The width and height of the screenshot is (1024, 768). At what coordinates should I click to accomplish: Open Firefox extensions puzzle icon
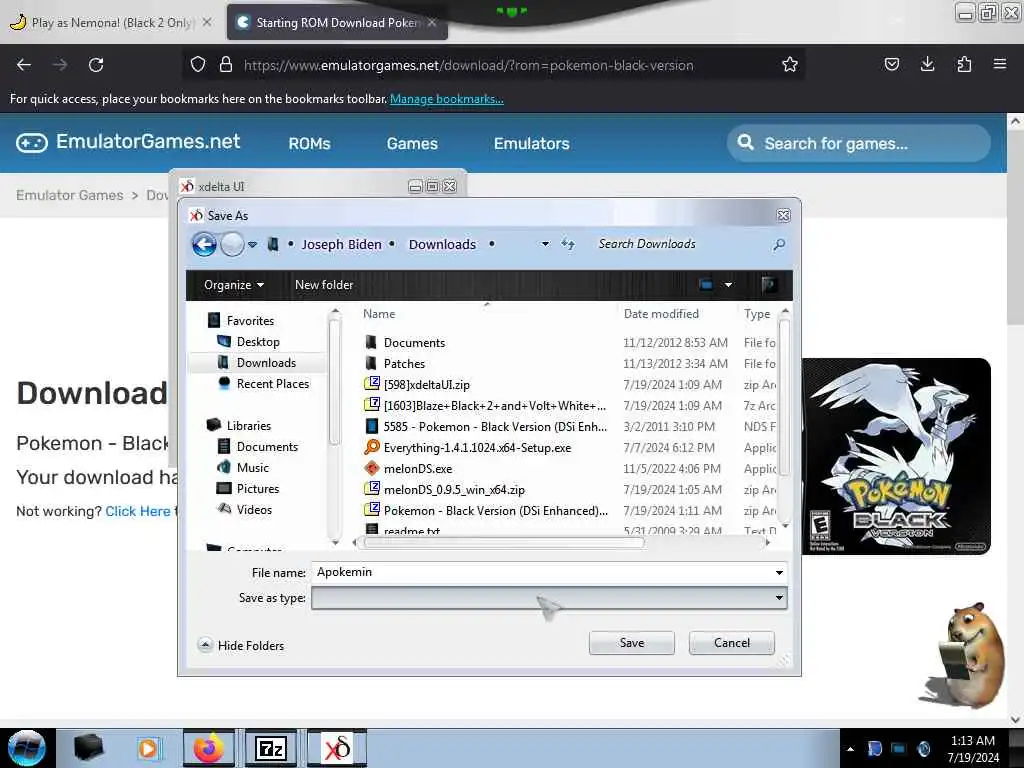(964, 65)
